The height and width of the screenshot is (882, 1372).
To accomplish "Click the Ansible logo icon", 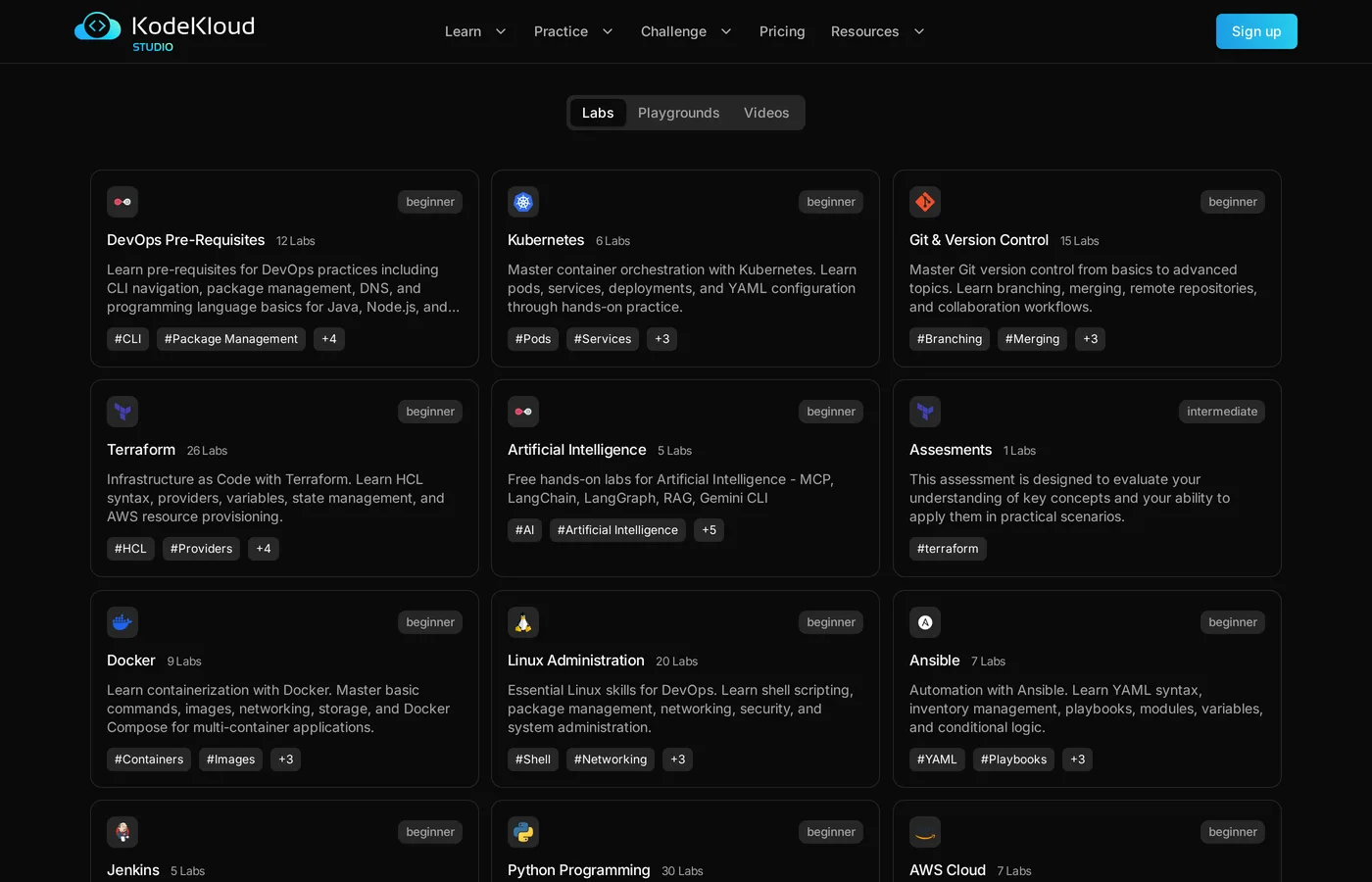I will [x=925, y=622].
